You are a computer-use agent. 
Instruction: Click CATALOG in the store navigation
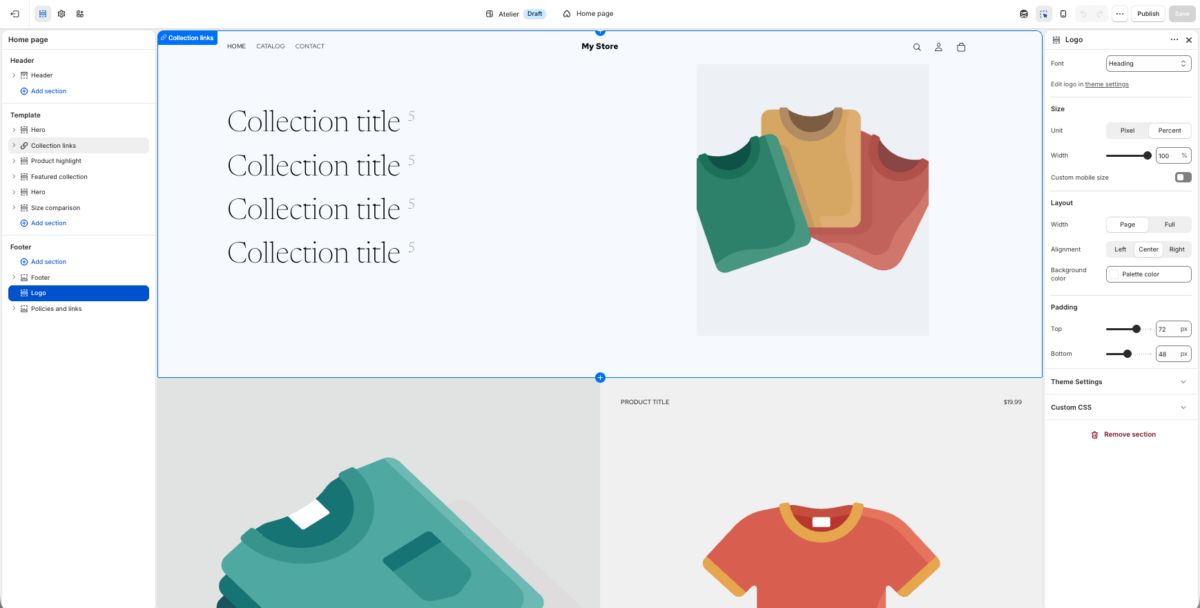tap(270, 46)
